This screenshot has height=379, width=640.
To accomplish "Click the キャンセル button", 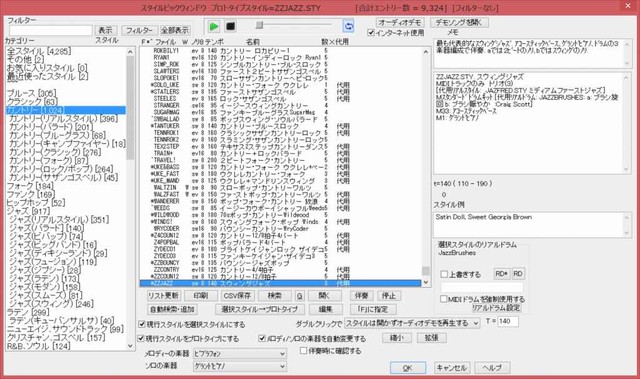I will (451, 368).
